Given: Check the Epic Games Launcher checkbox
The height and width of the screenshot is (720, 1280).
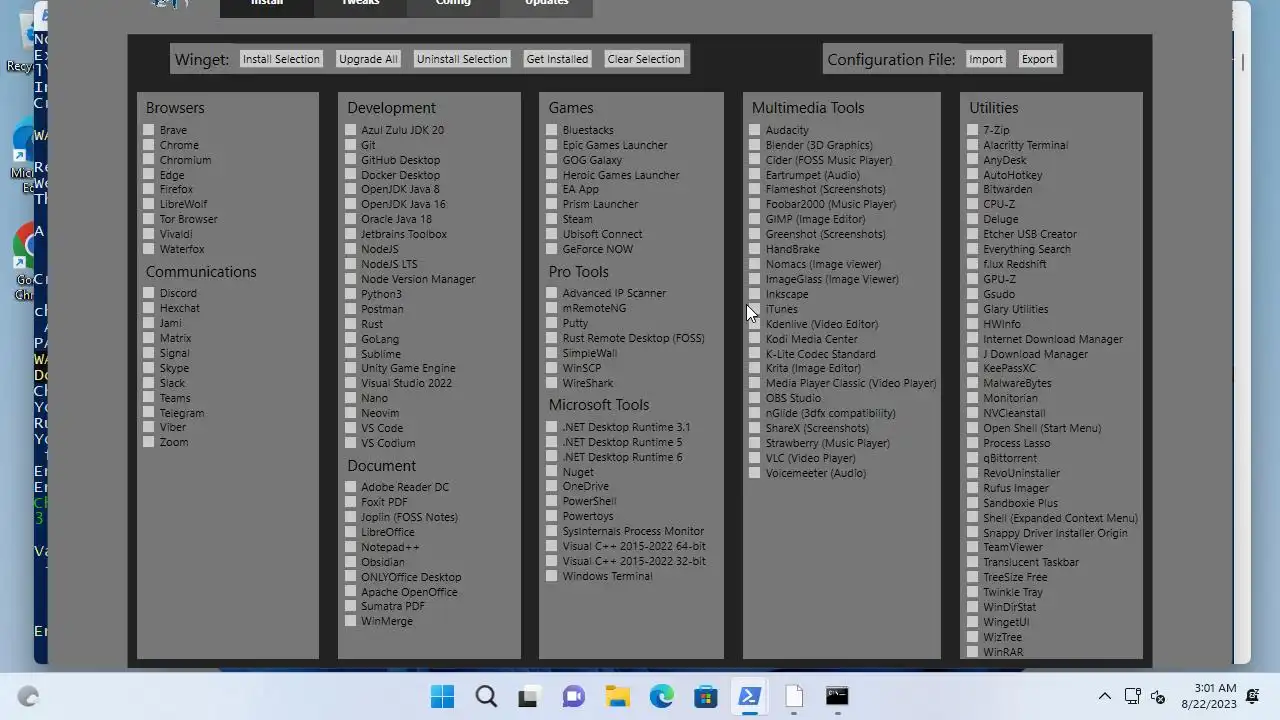Looking at the screenshot, I should pyautogui.click(x=552, y=145).
